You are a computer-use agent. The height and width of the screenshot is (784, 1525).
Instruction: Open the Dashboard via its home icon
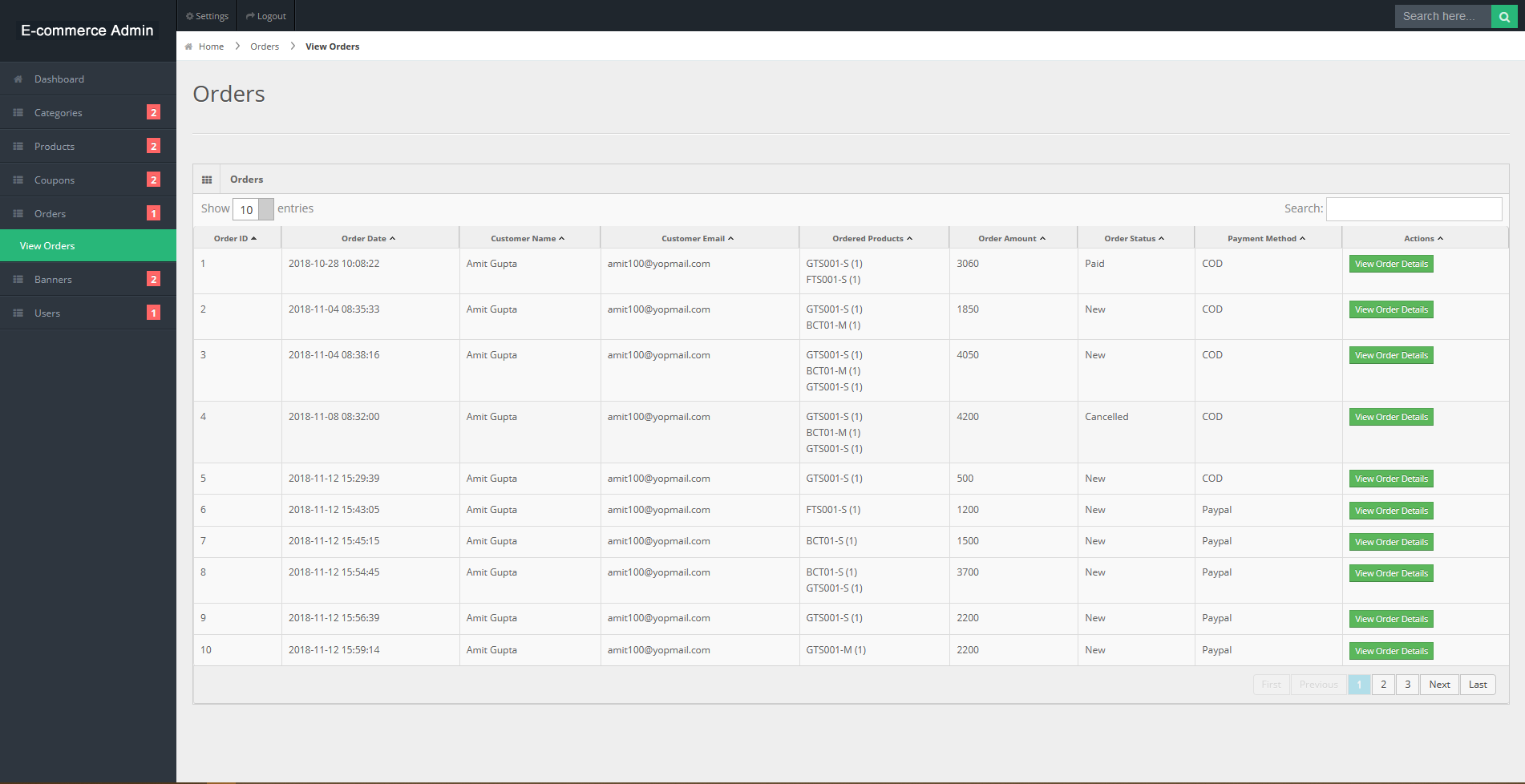(x=17, y=79)
